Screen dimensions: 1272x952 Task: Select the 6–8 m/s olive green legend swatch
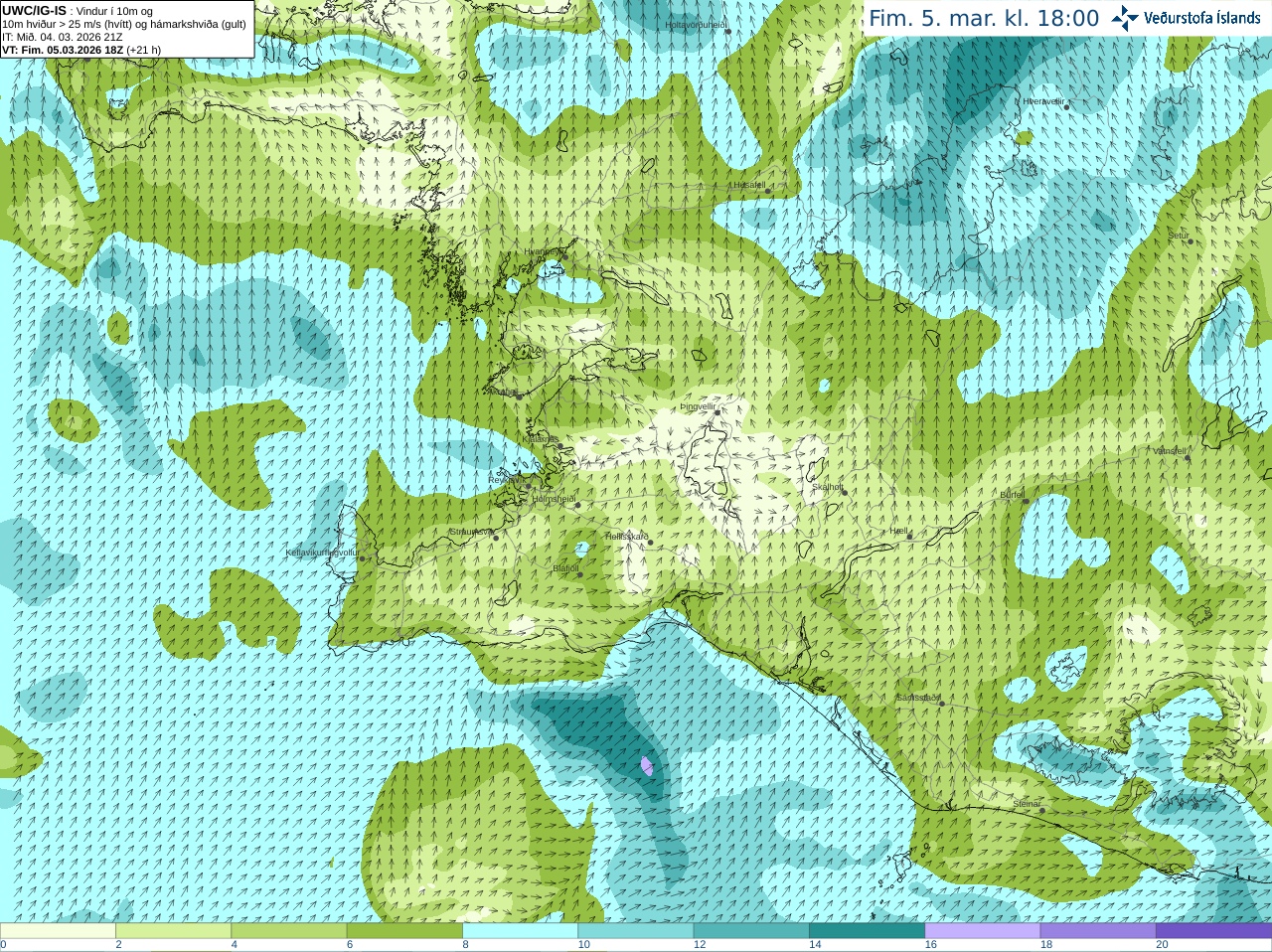point(404,931)
